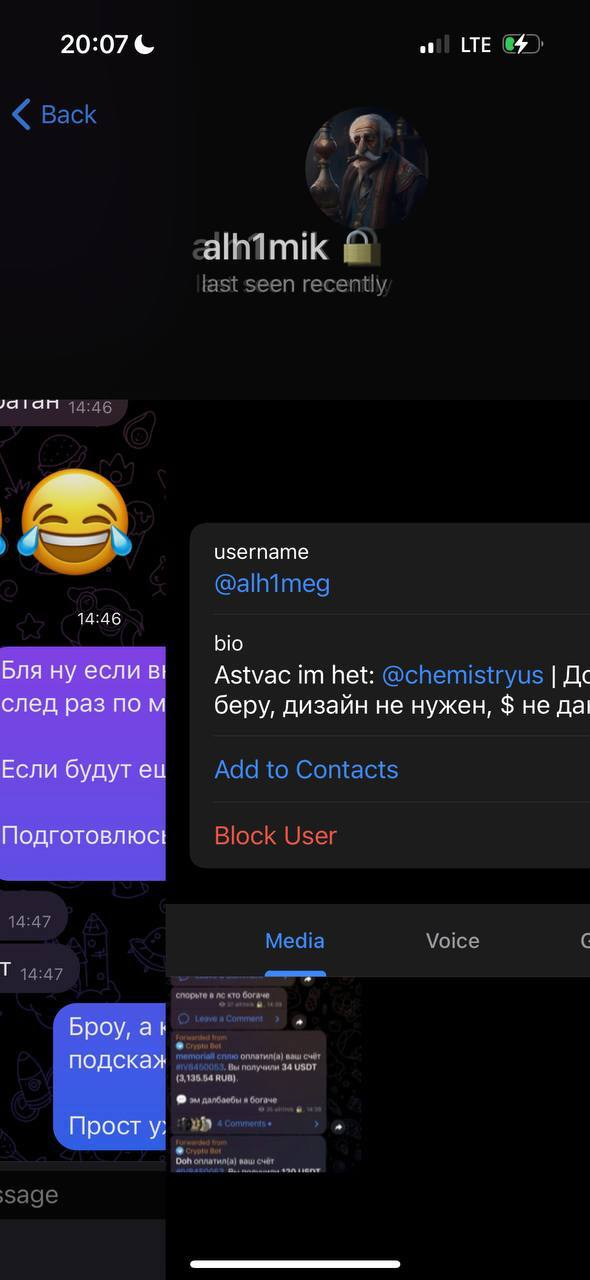The width and height of the screenshot is (590, 1280).
Task: Select the Add to Contacts option
Action: 306,769
